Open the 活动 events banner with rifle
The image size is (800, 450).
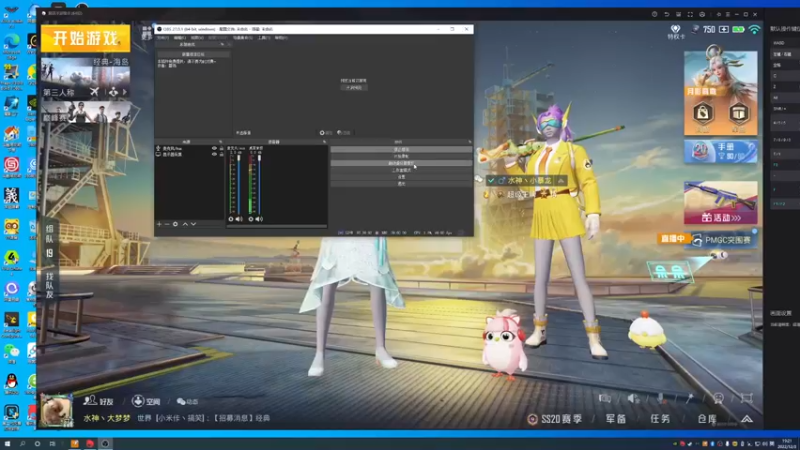pyautogui.click(x=720, y=203)
